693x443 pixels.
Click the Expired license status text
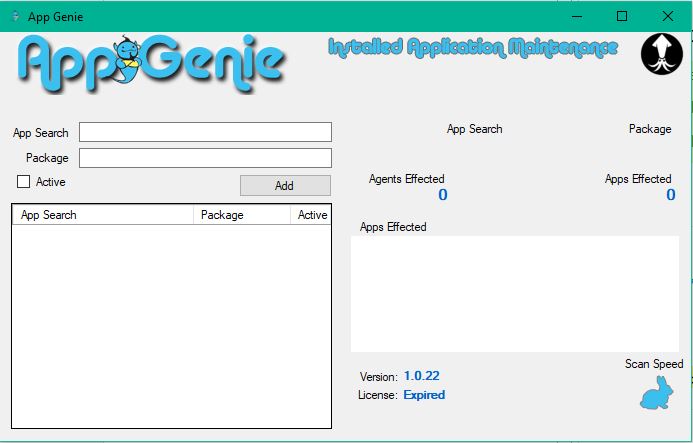tap(425, 395)
